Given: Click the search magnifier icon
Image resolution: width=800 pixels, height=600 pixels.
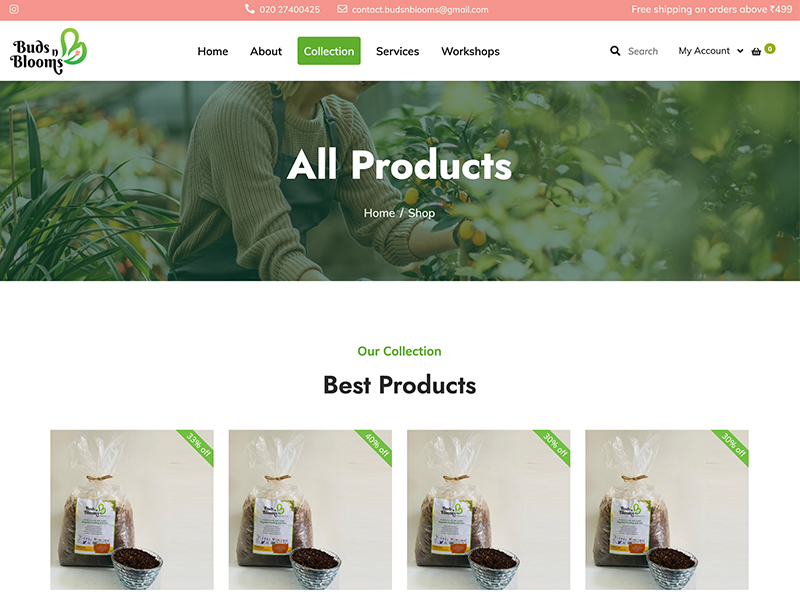Looking at the screenshot, I should tap(615, 51).
